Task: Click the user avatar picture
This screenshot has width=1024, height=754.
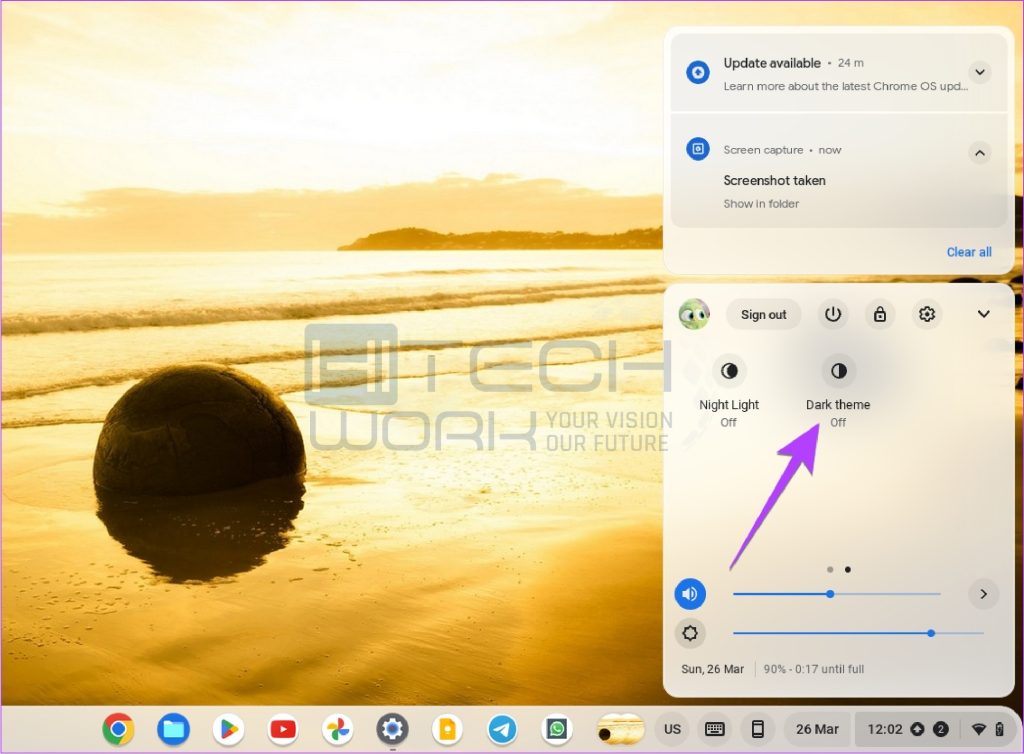Action: [x=694, y=314]
